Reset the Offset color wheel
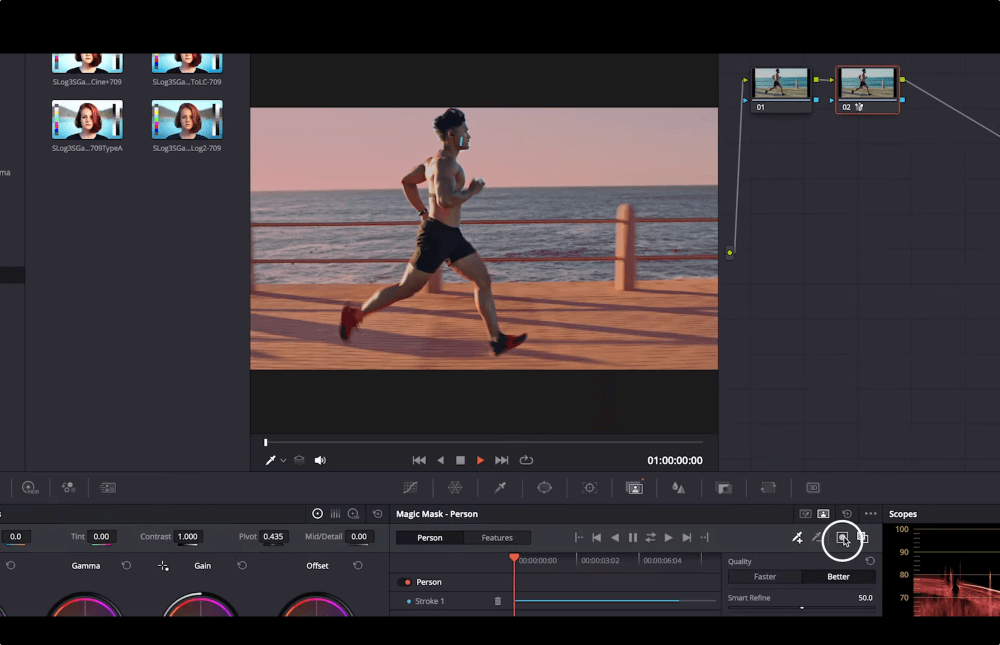The width and height of the screenshot is (1000, 645). [x=358, y=565]
